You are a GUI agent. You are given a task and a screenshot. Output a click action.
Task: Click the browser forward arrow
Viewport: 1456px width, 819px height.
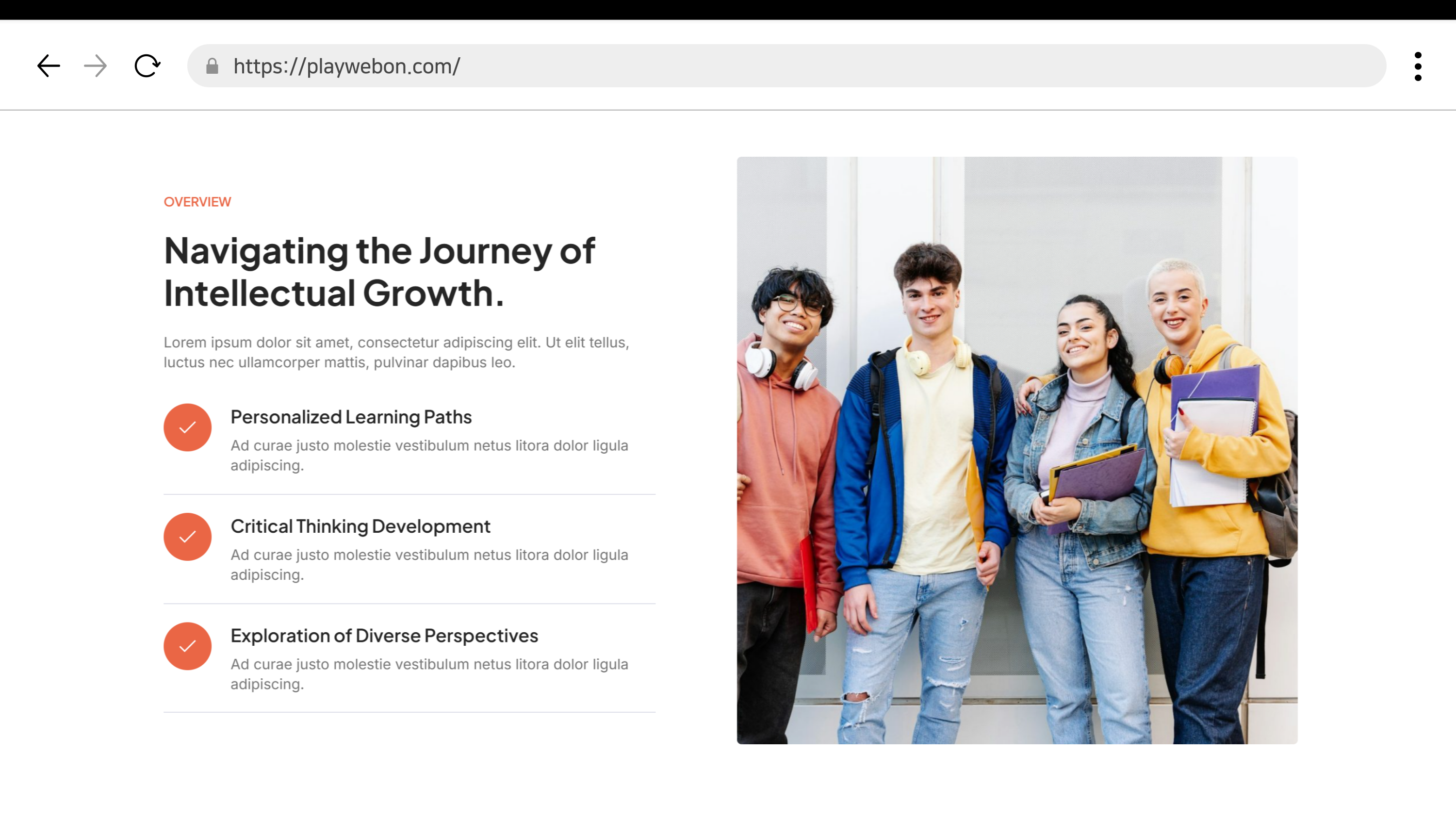[95, 66]
